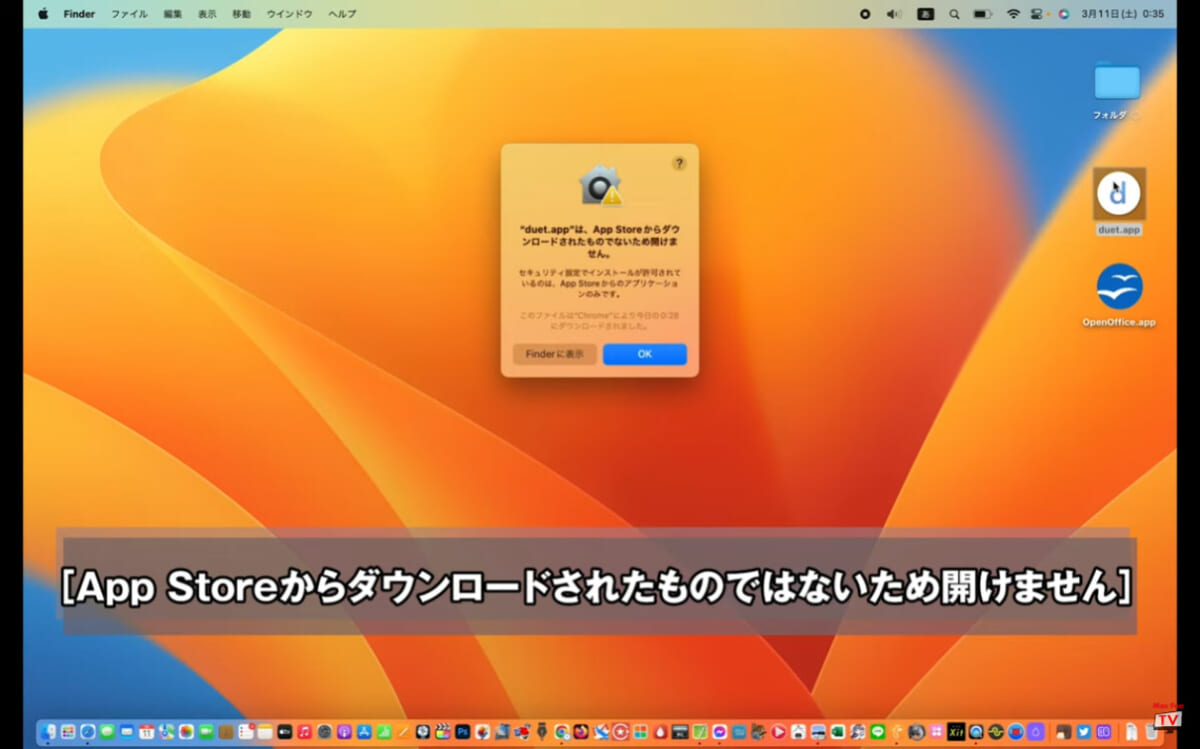Open LINE from the Dock

pos(878,732)
